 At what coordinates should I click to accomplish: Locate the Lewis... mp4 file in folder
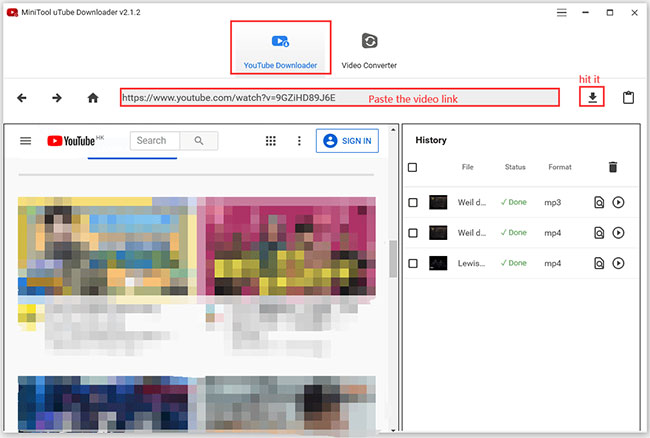599,263
